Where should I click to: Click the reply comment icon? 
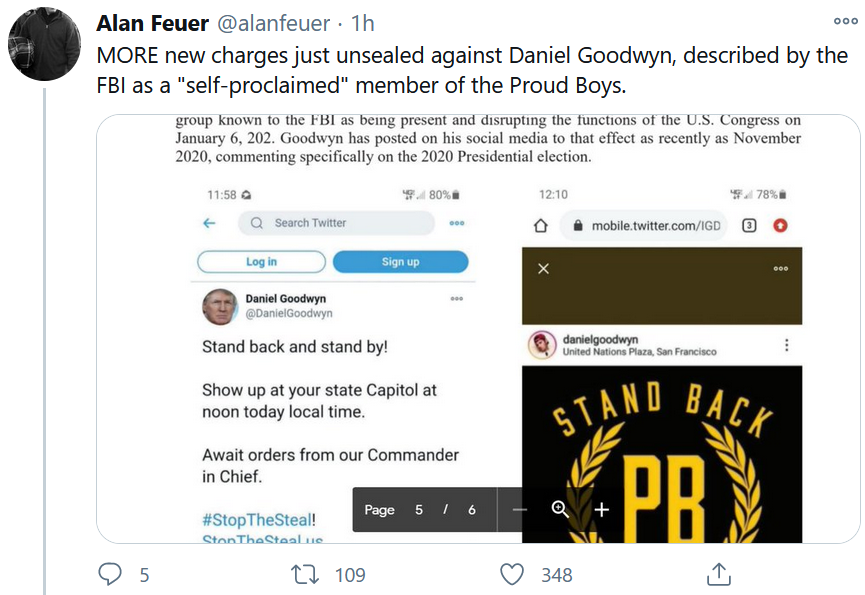111,574
